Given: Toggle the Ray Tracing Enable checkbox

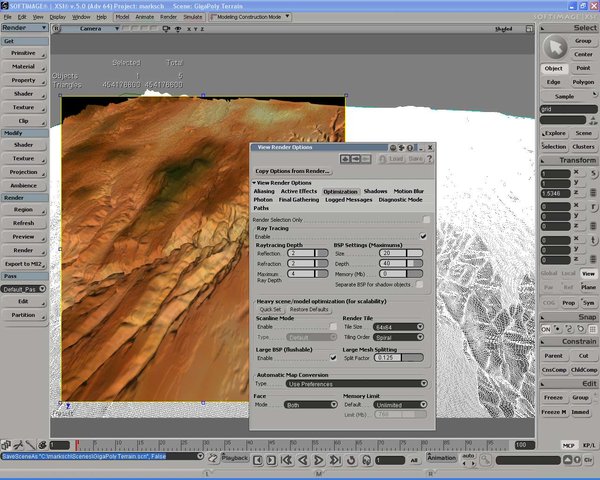Looking at the screenshot, I should pyautogui.click(x=424, y=236).
